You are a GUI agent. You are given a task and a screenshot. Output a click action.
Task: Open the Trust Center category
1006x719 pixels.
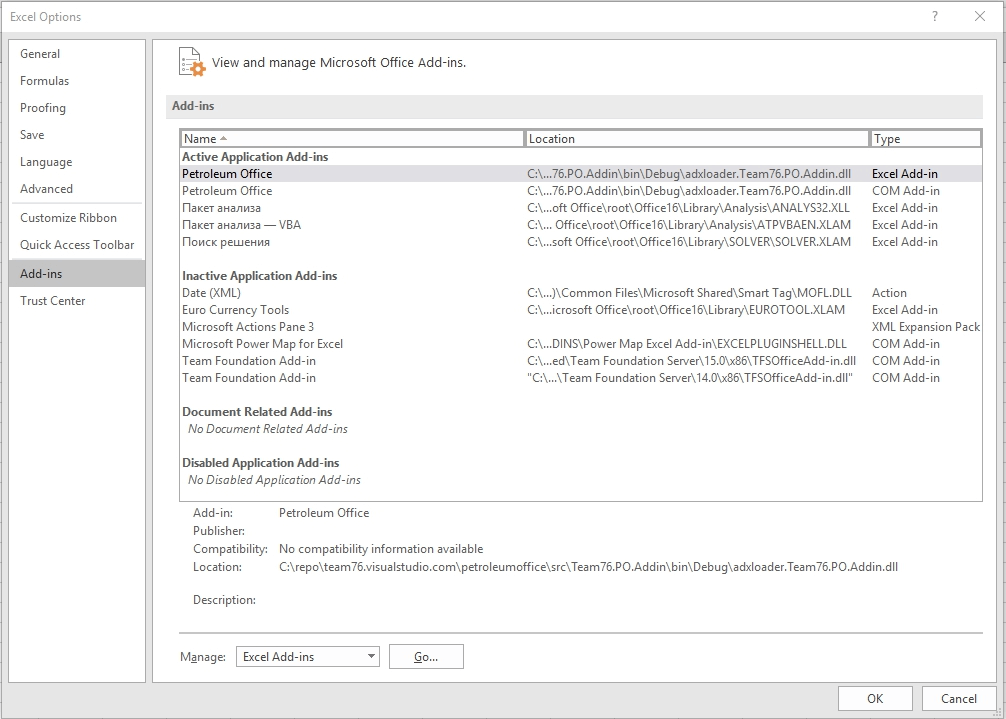coord(53,301)
